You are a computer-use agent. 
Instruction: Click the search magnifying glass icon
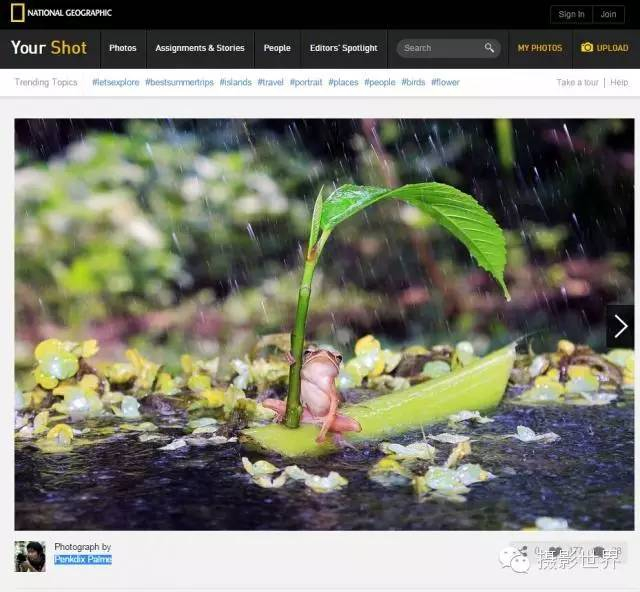tap(489, 48)
